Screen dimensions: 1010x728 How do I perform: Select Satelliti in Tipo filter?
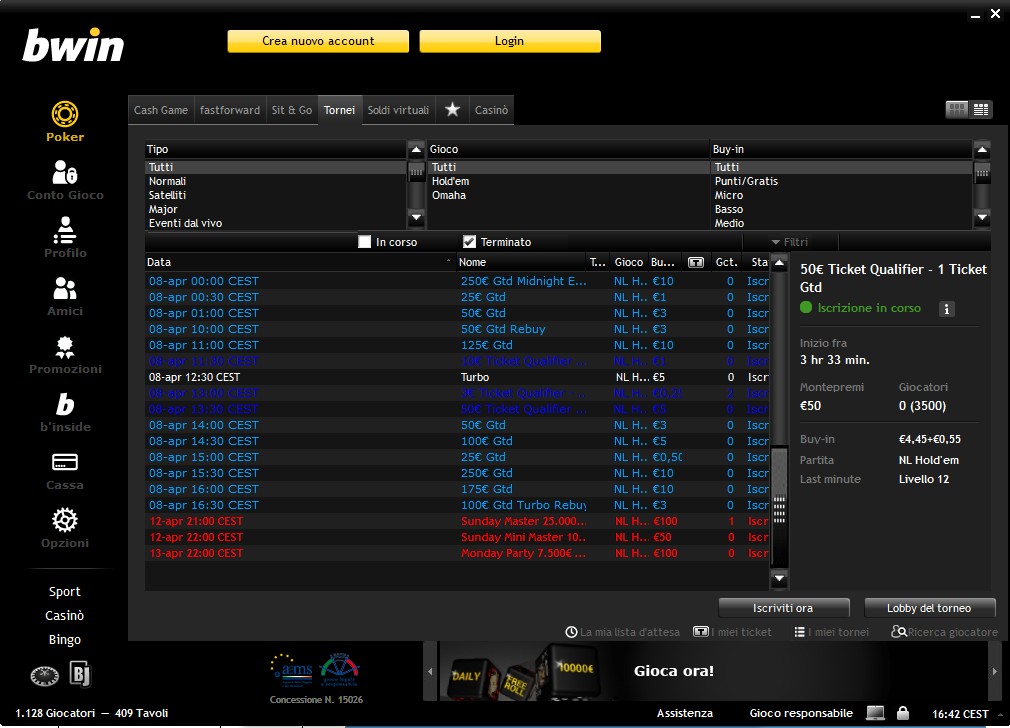click(x=276, y=195)
